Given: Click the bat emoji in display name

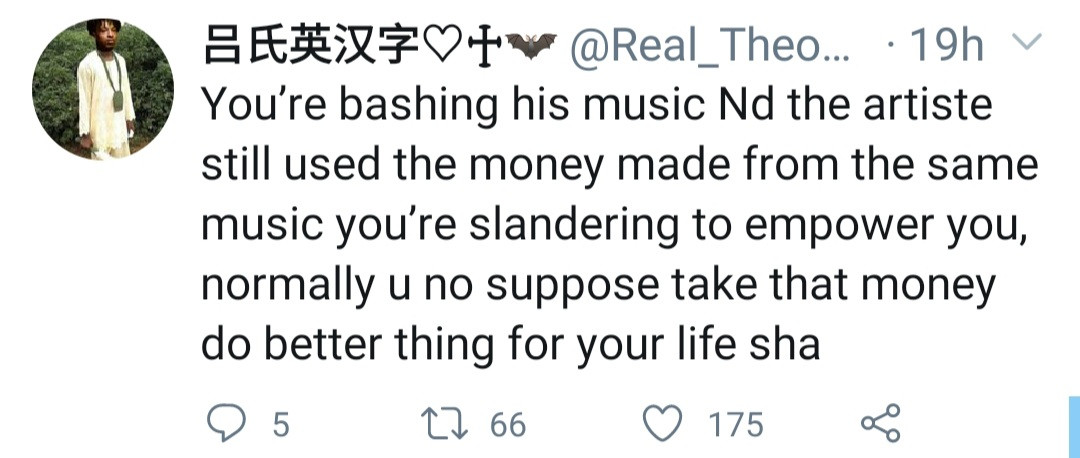Looking at the screenshot, I should click(531, 46).
